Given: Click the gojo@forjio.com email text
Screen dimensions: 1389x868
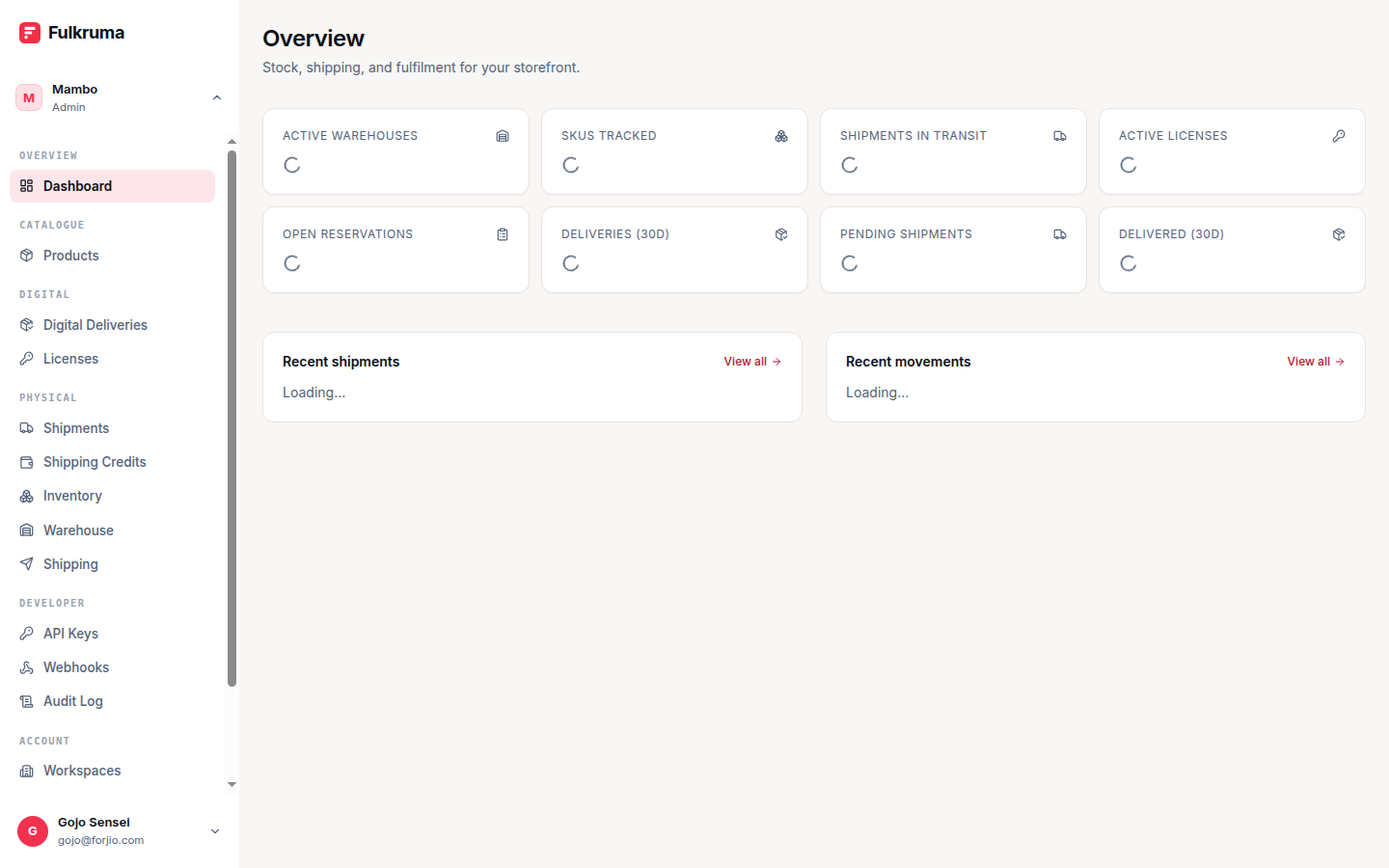Looking at the screenshot, I should coord(100,840).
